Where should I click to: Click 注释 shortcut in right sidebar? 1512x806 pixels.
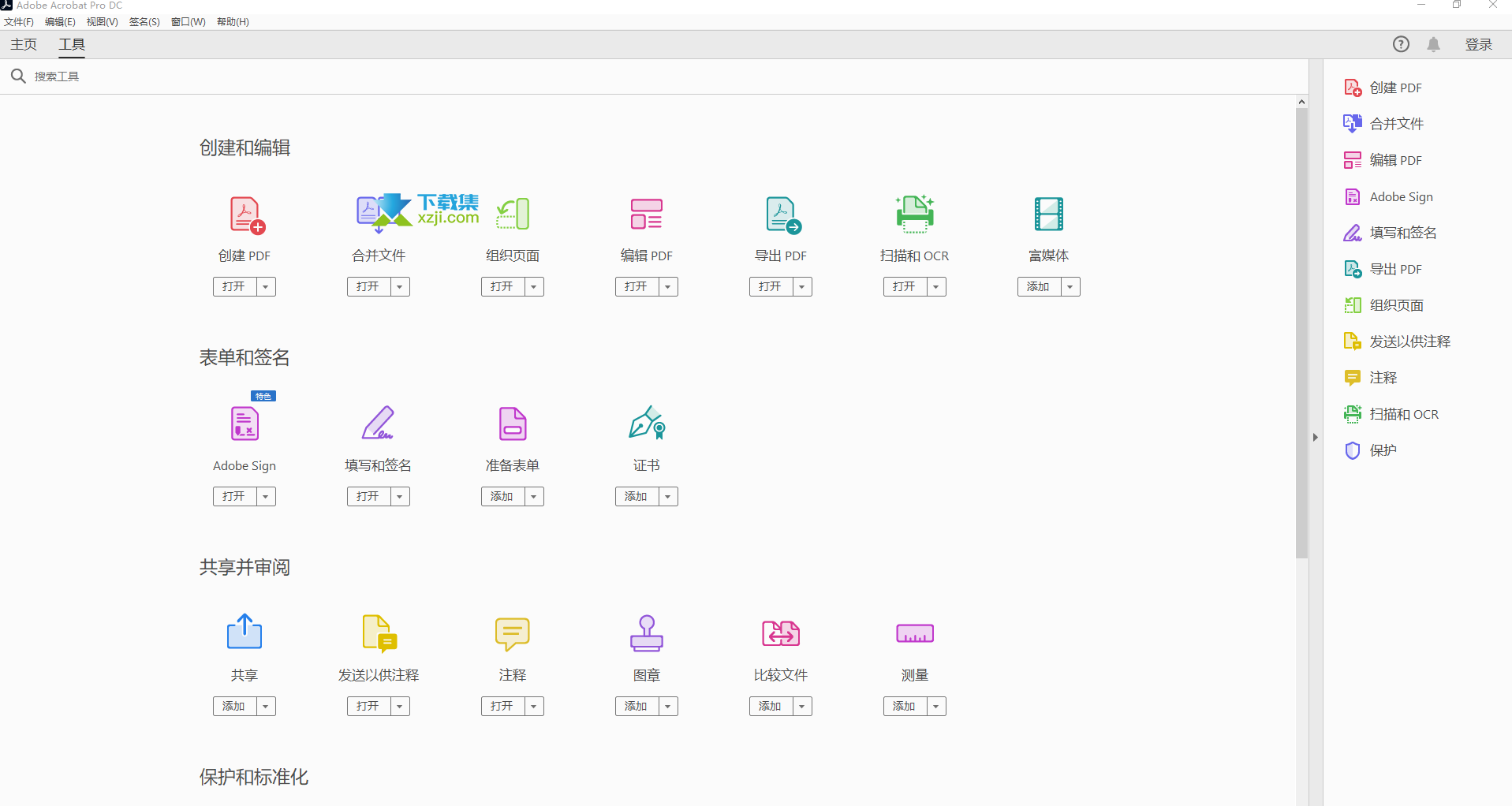click(x=1371, y=378)
